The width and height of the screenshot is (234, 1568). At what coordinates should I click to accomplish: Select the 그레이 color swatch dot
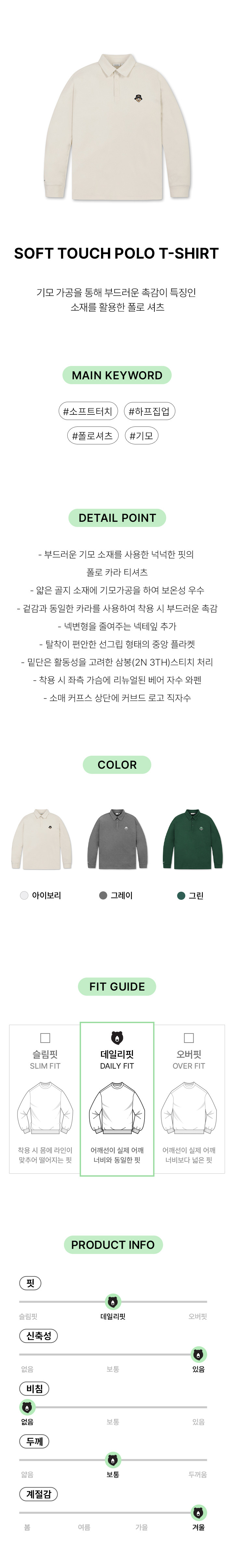coord(103,895)
